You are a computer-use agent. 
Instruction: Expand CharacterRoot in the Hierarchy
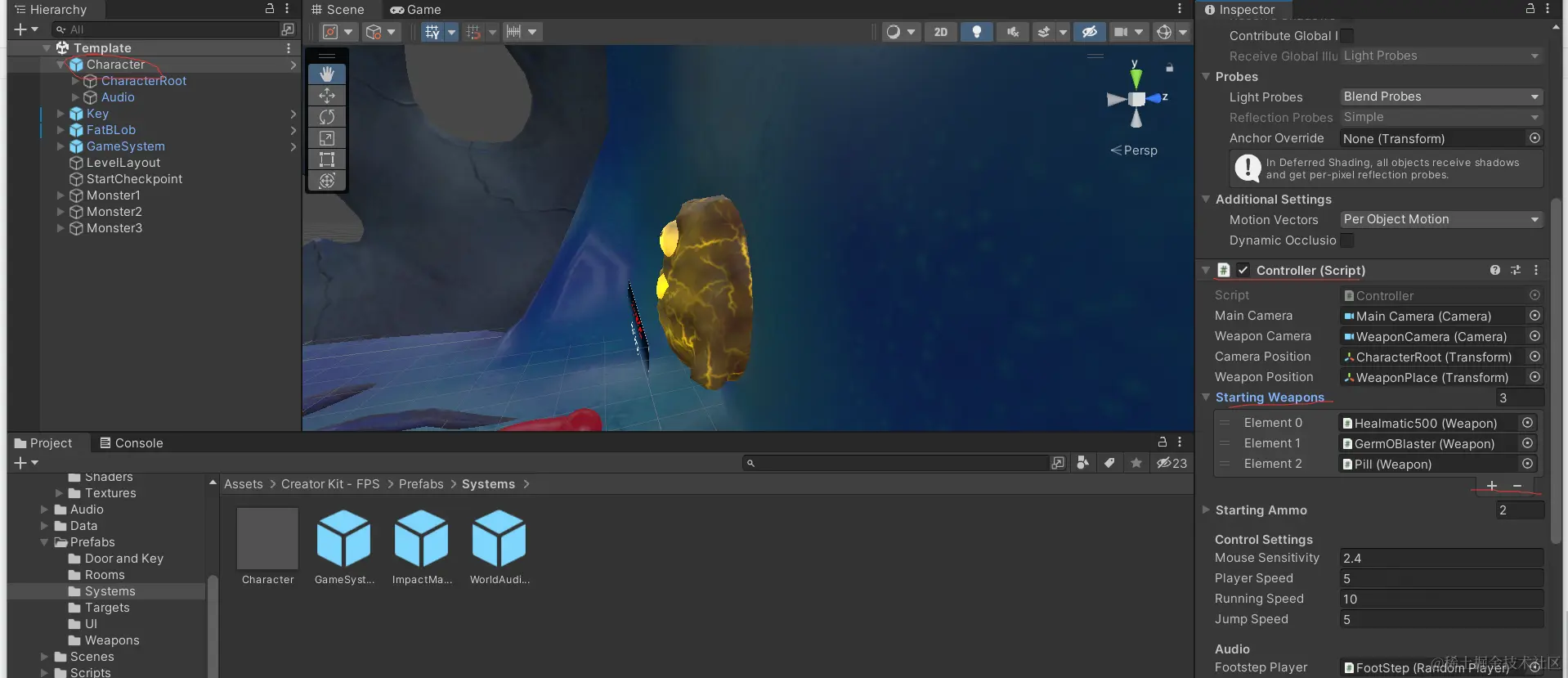click(x=75, y=81)
